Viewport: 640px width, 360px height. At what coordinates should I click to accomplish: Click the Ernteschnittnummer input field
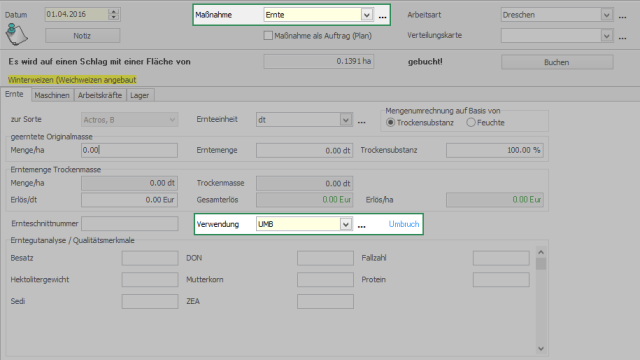pyautogui.click(x=129, y=224)
